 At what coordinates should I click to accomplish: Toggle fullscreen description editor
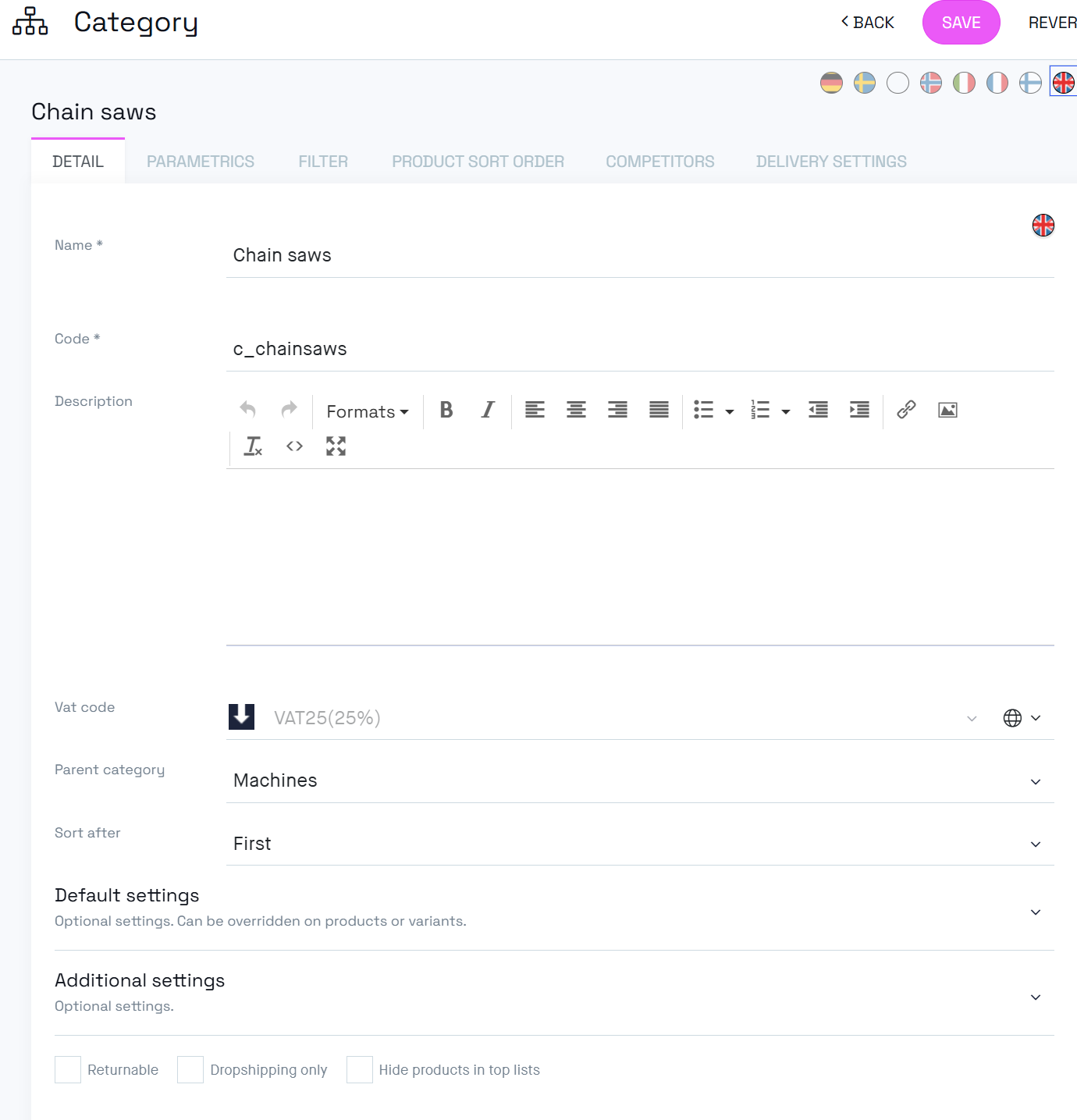pos(336,446)
